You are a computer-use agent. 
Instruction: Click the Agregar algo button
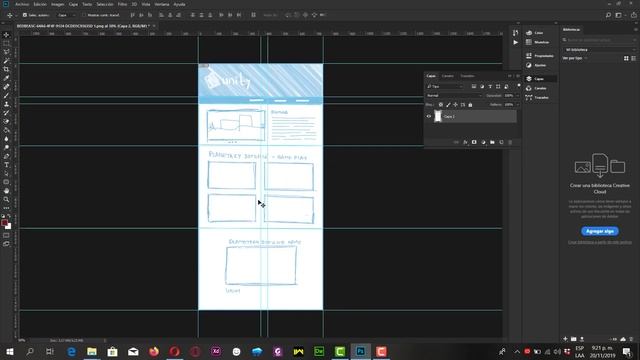tap(600, 231)
